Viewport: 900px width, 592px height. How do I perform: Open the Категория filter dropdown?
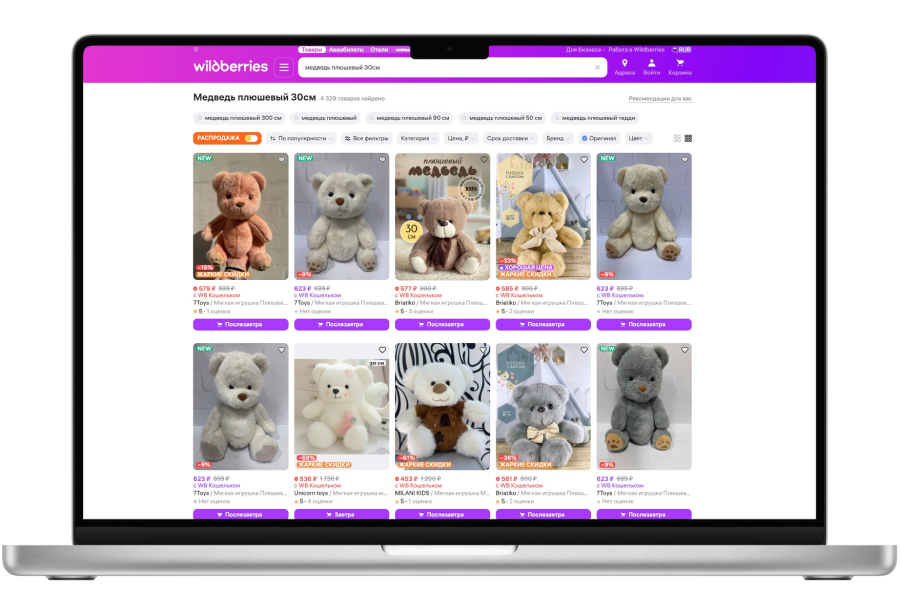click(417, 138)
